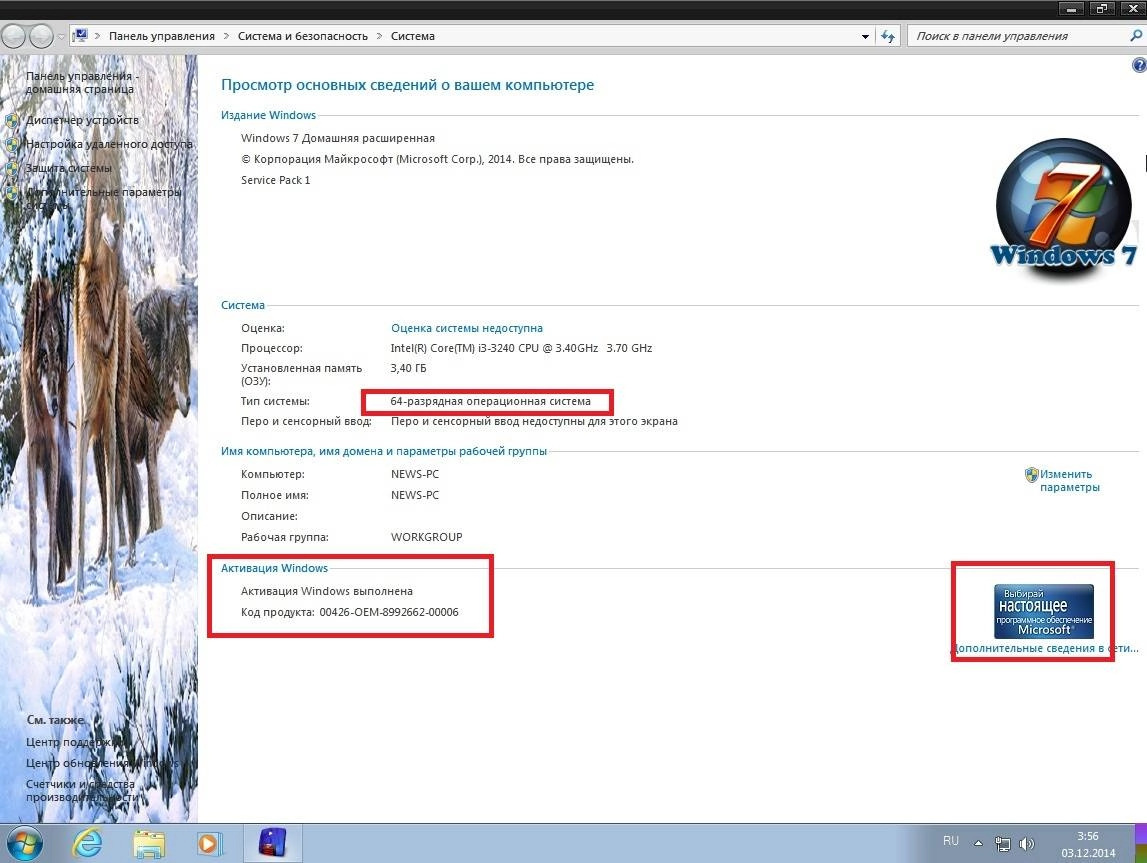Click the active blue taskbar application icon
Viewport: 1147px width, 863px height.
272,843
